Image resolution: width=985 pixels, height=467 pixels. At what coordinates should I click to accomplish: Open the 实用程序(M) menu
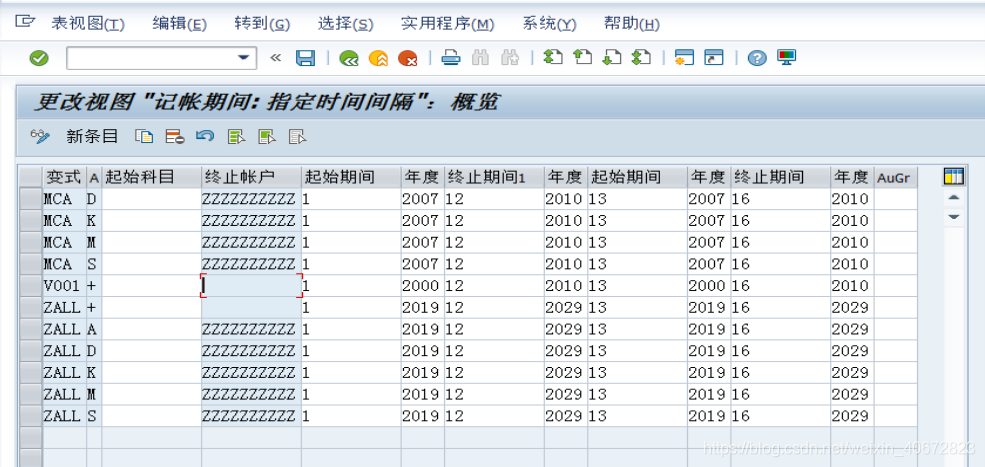[x=448, y=25]
